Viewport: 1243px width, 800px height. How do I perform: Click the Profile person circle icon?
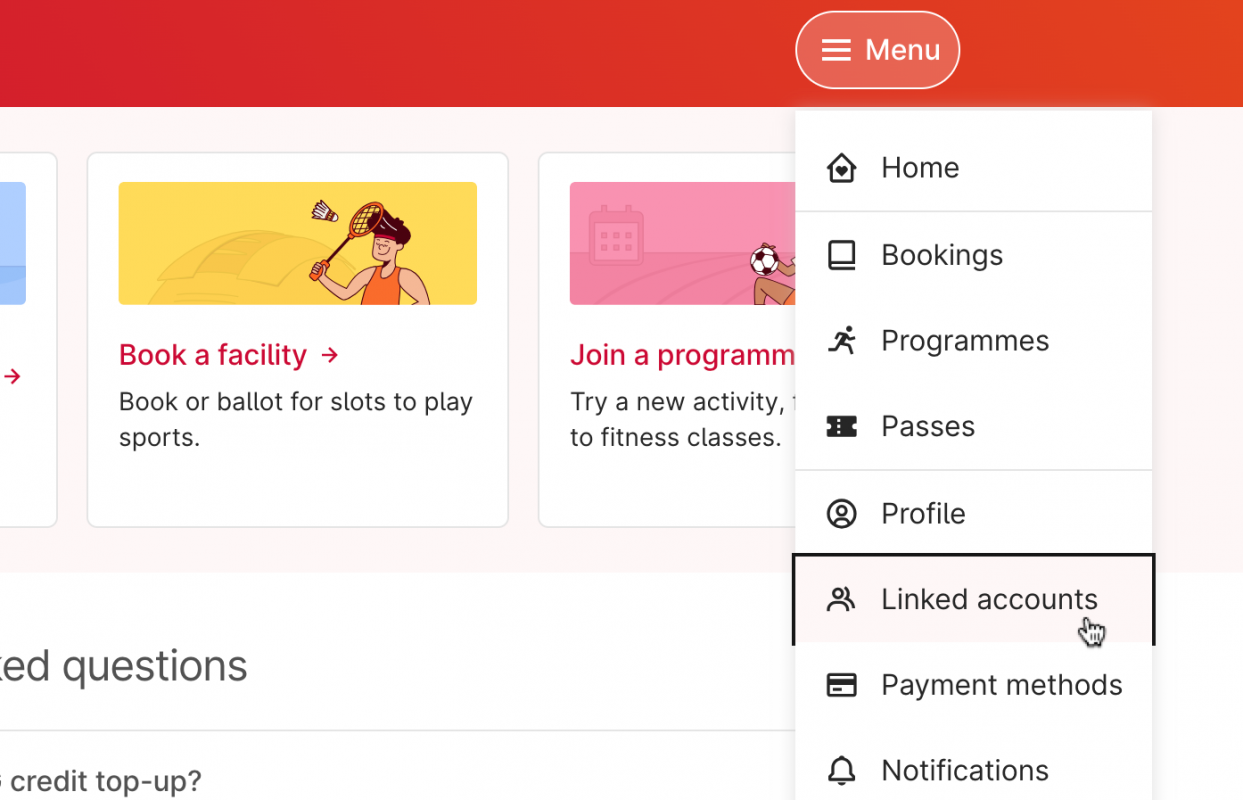[x=841, y=514]
